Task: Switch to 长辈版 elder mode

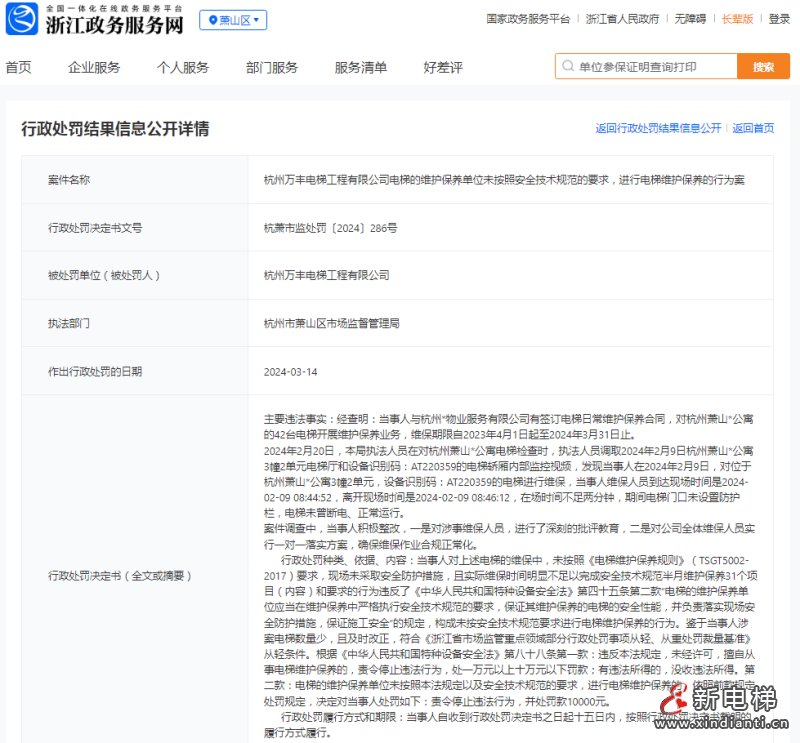Action: 738,19
